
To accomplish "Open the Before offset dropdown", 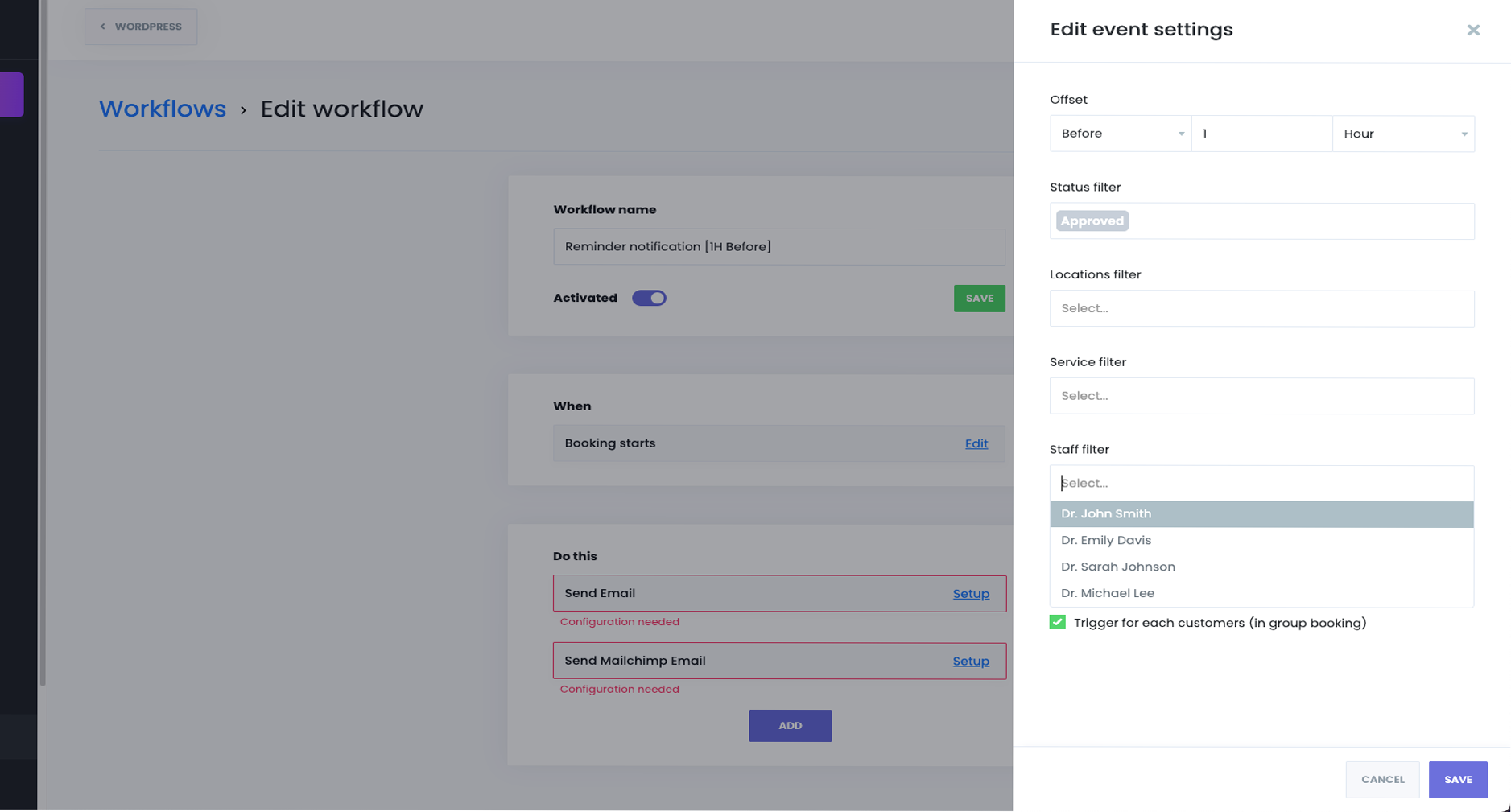I will 1120,134.
